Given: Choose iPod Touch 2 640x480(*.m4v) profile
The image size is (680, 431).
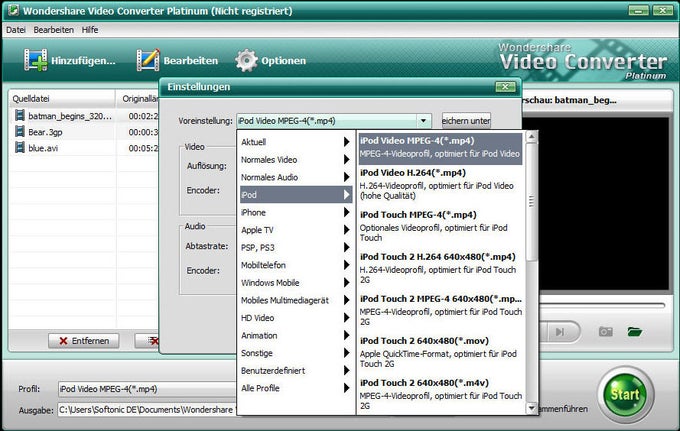Looking at the screenshot, I should point(441,395).
